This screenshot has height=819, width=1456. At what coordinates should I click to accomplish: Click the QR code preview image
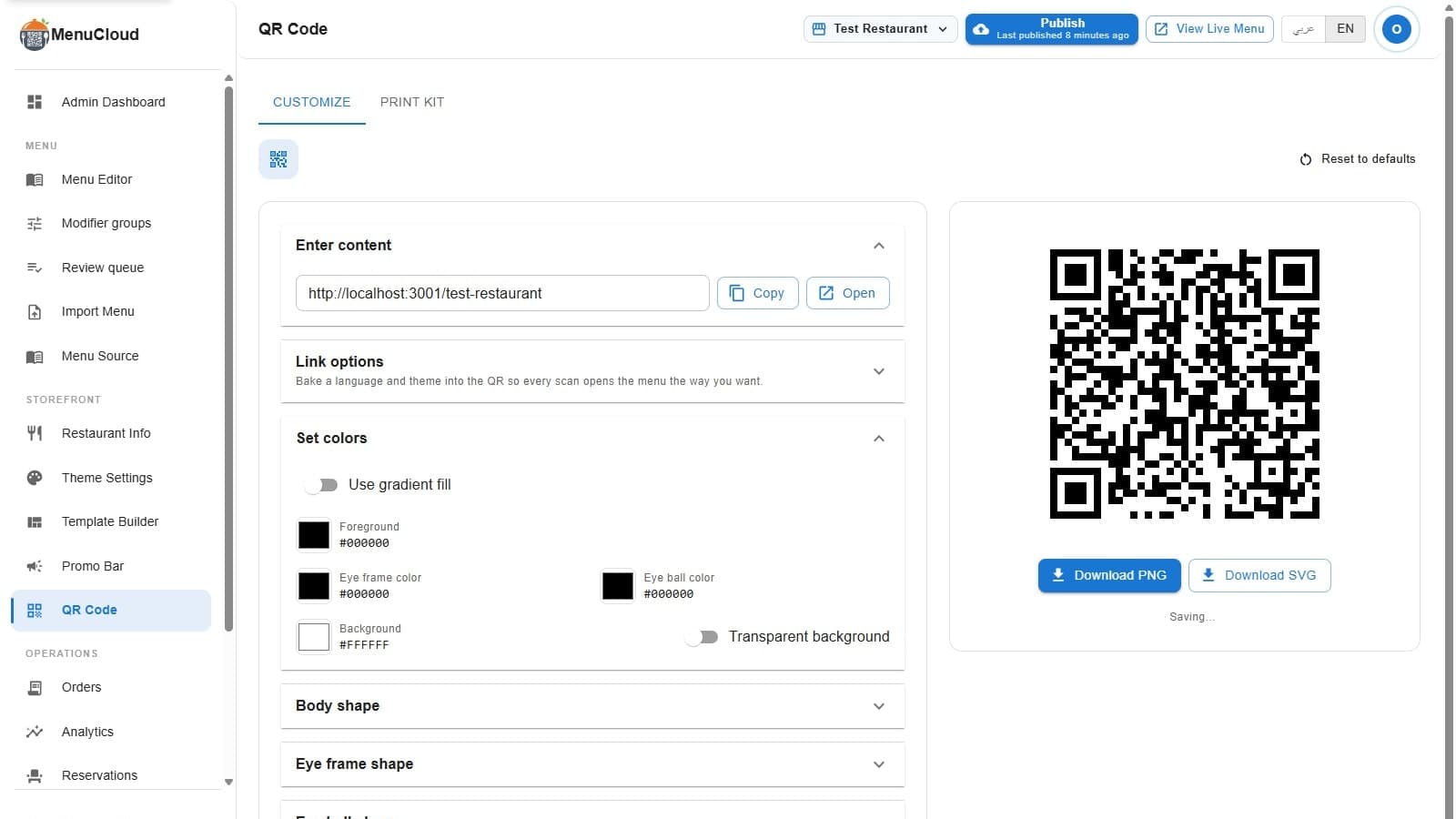tap(1185, 384)
